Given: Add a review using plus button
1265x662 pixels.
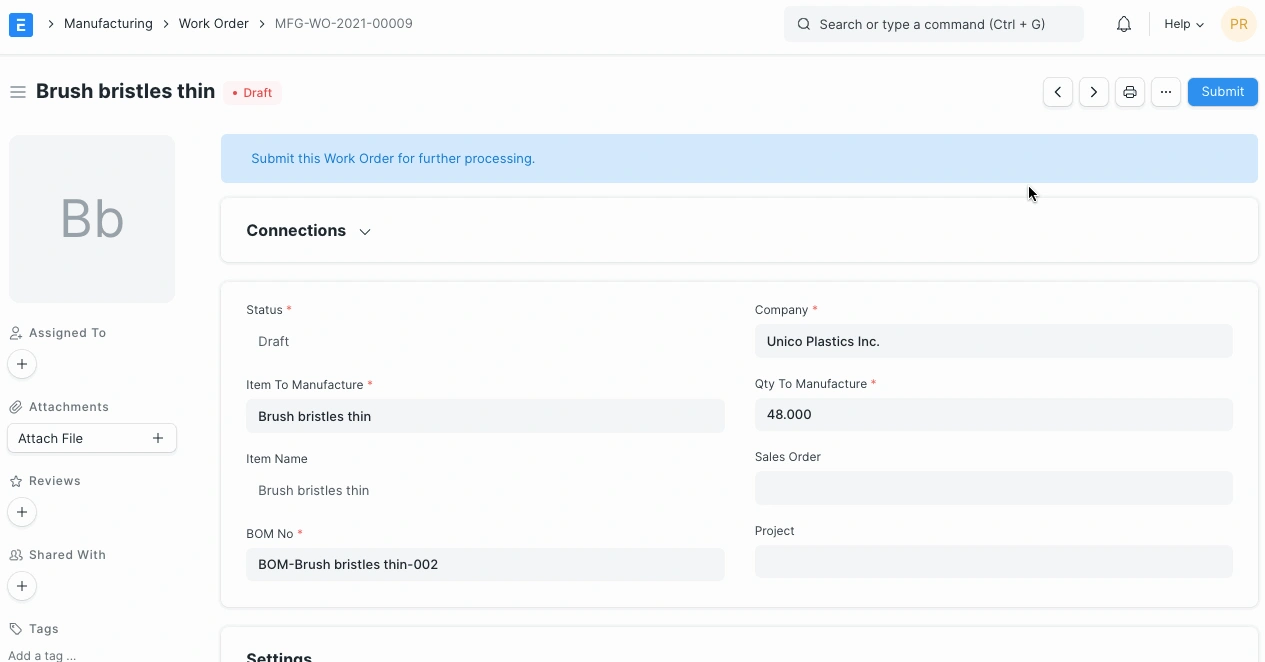Looking at the screenshot, I should coord(22,512).
